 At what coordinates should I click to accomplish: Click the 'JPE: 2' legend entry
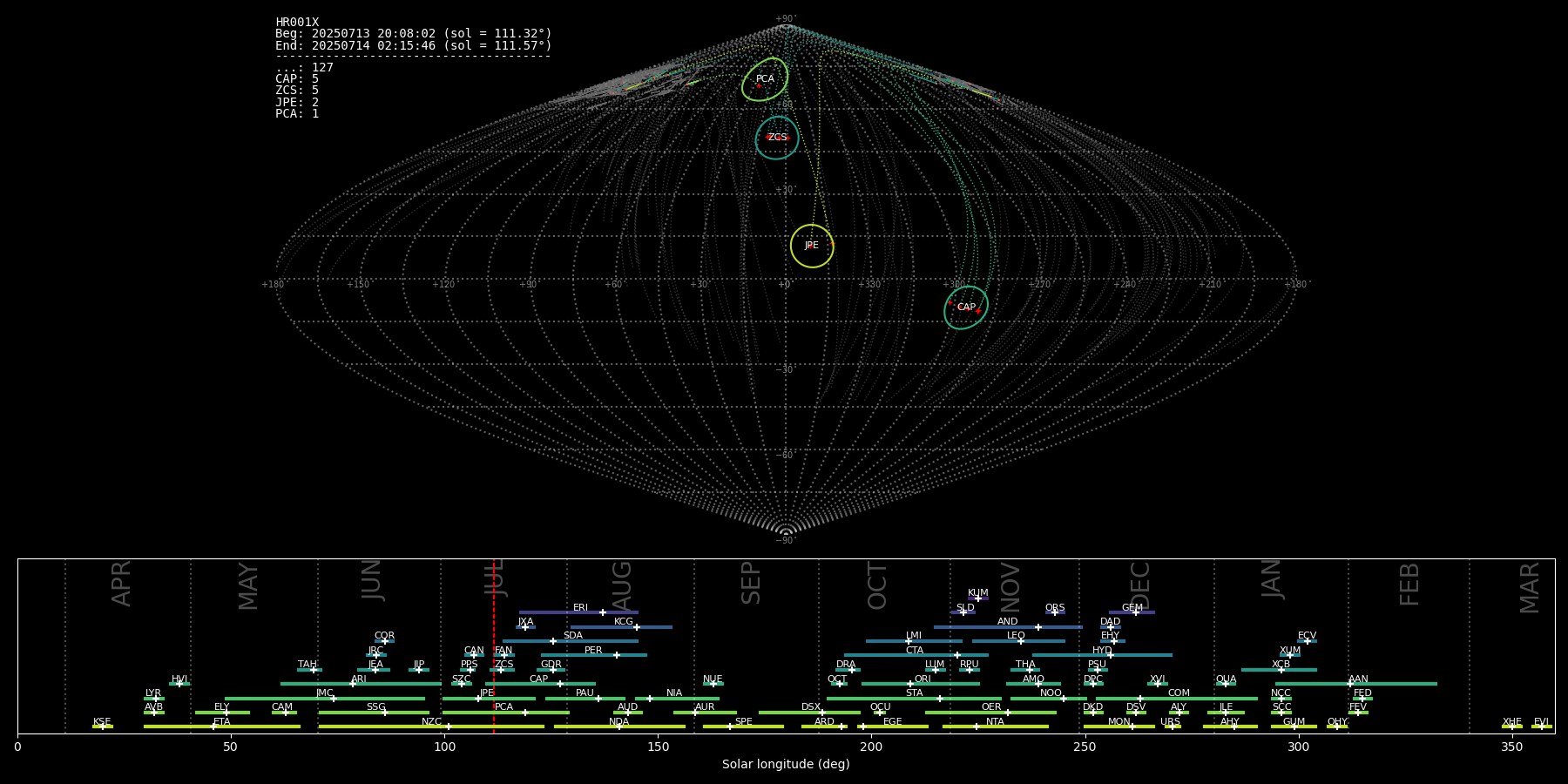297,103
